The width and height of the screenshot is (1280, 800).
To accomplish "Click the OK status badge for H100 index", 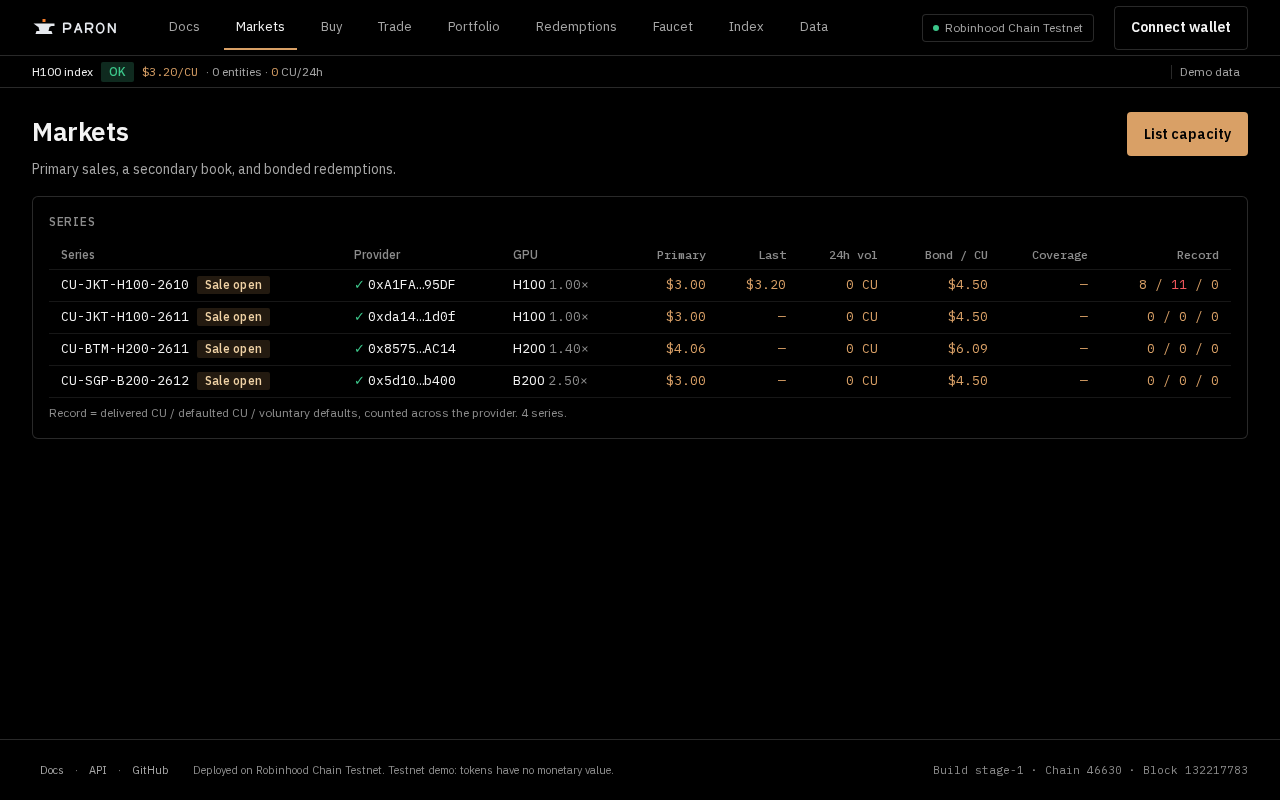I will pyautogui.click(x=117, y=72).
